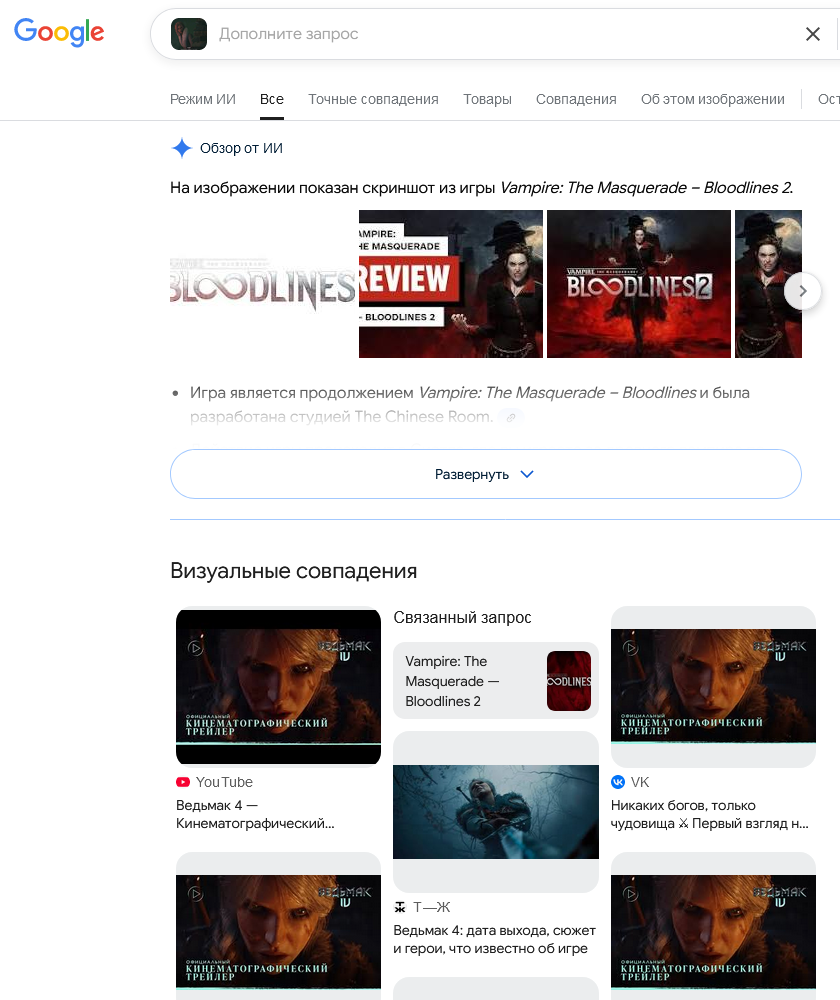This screenshot has width=840, height=1000.
Task: Expand the AI overview with 'Развернуть'
Action: 485,474
